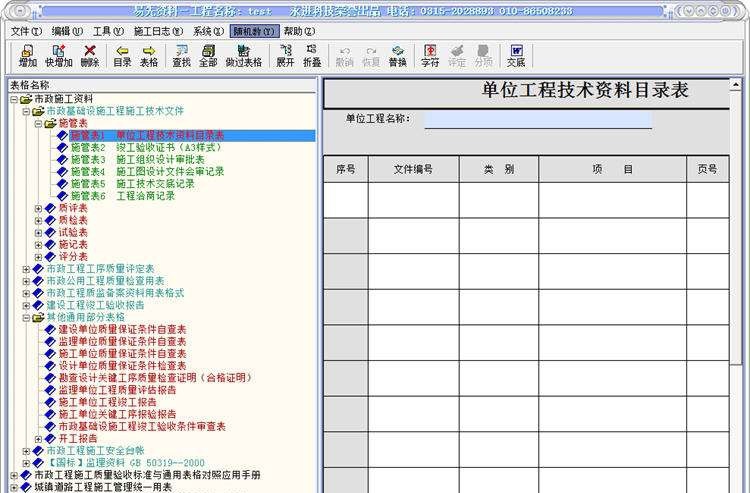The image size is (750, 493).
Task: Click the 撤销 undo toolbar icon
Action: [x=344, y=55]
